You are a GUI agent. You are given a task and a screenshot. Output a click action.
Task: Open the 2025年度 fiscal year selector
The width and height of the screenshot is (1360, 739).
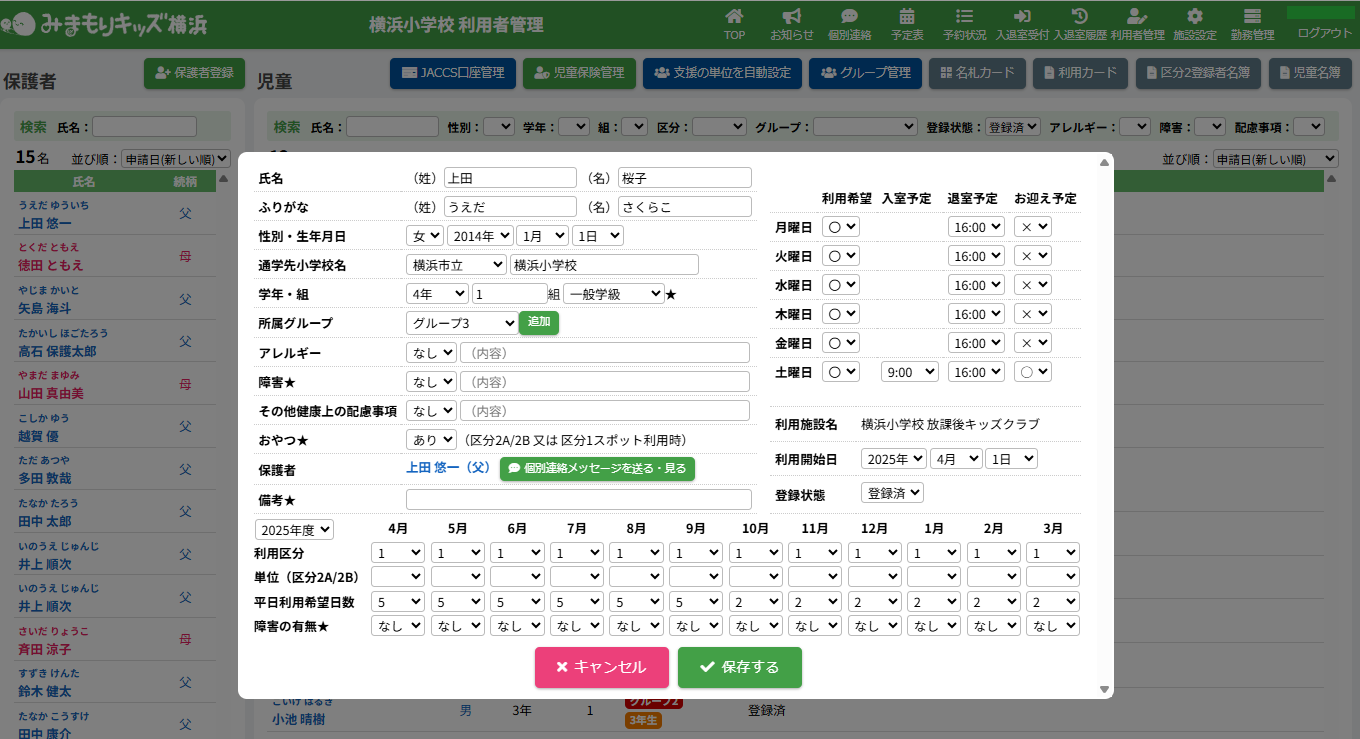294,530
